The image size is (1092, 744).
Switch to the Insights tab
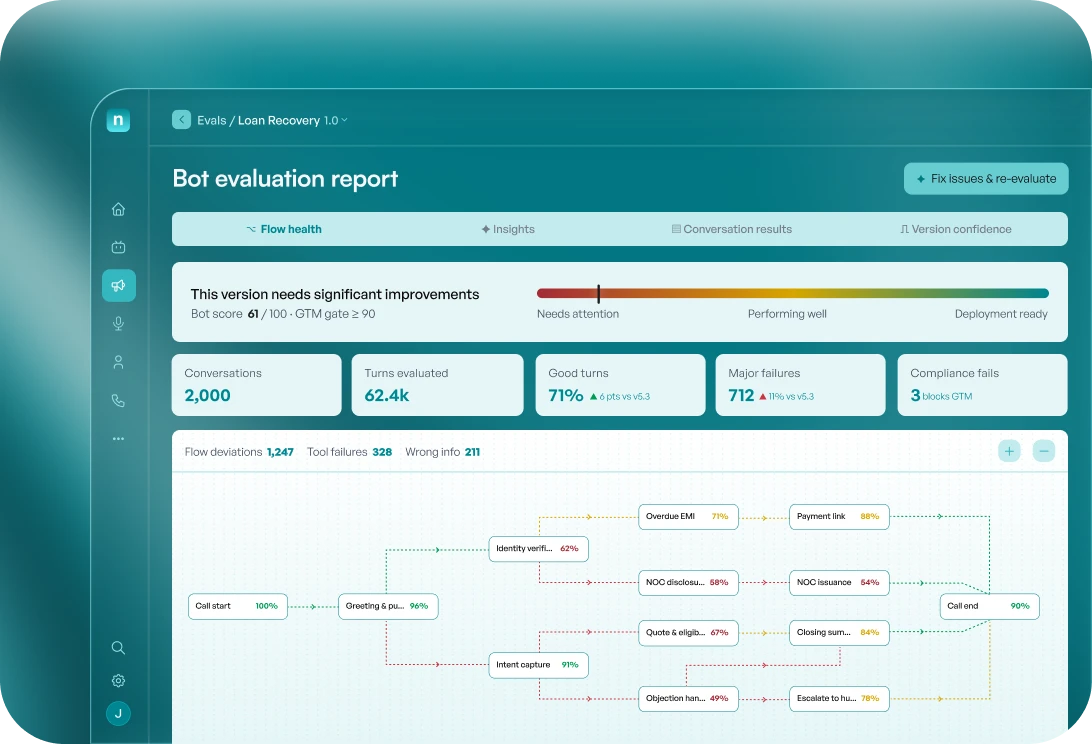508,229
